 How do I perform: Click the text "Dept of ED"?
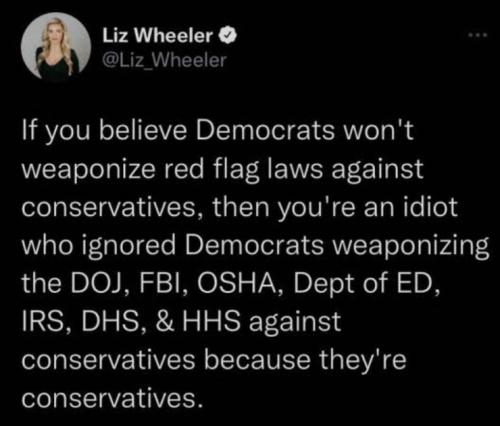point(362,284)
